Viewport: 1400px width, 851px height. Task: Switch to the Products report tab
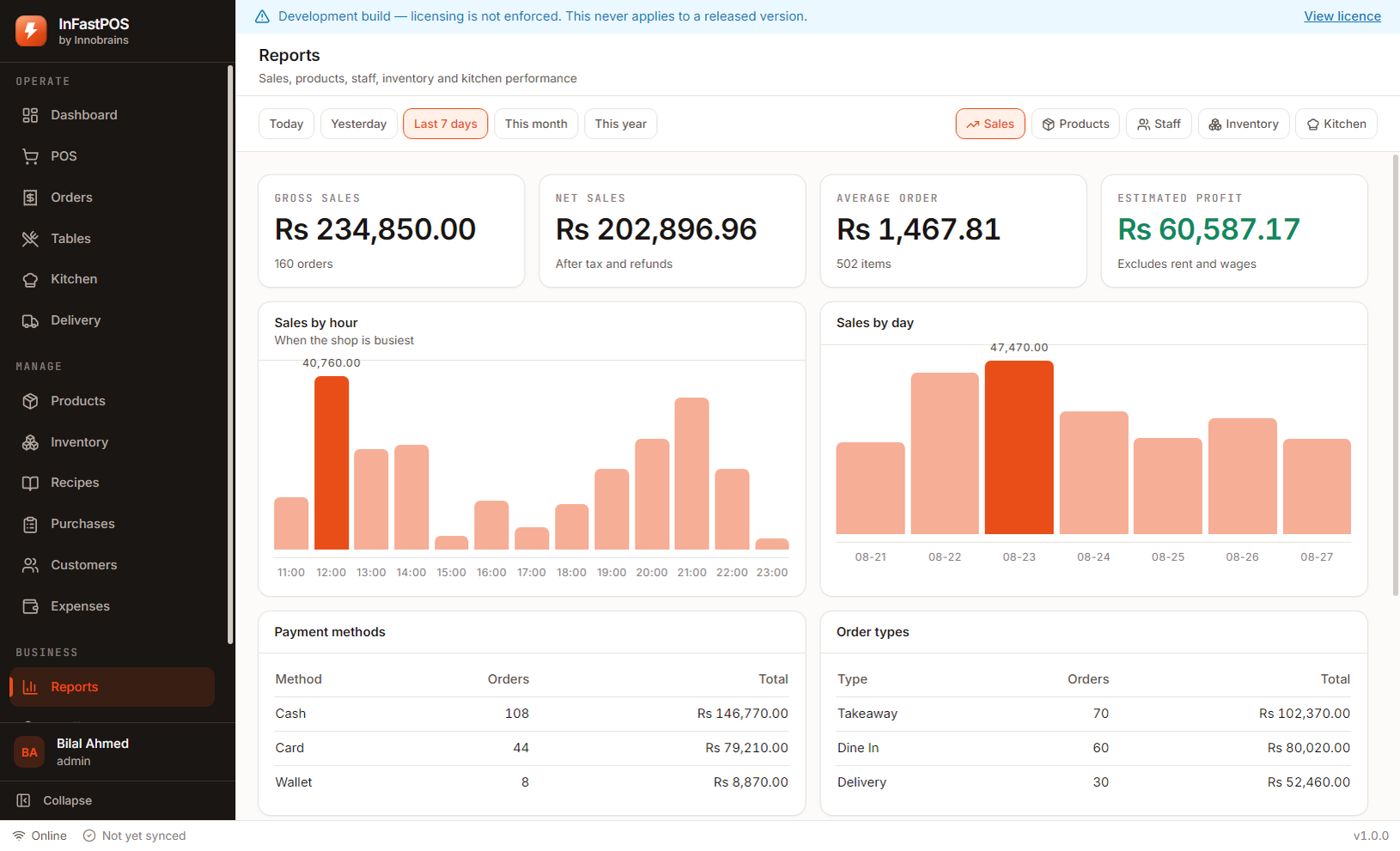point(1075,124)
